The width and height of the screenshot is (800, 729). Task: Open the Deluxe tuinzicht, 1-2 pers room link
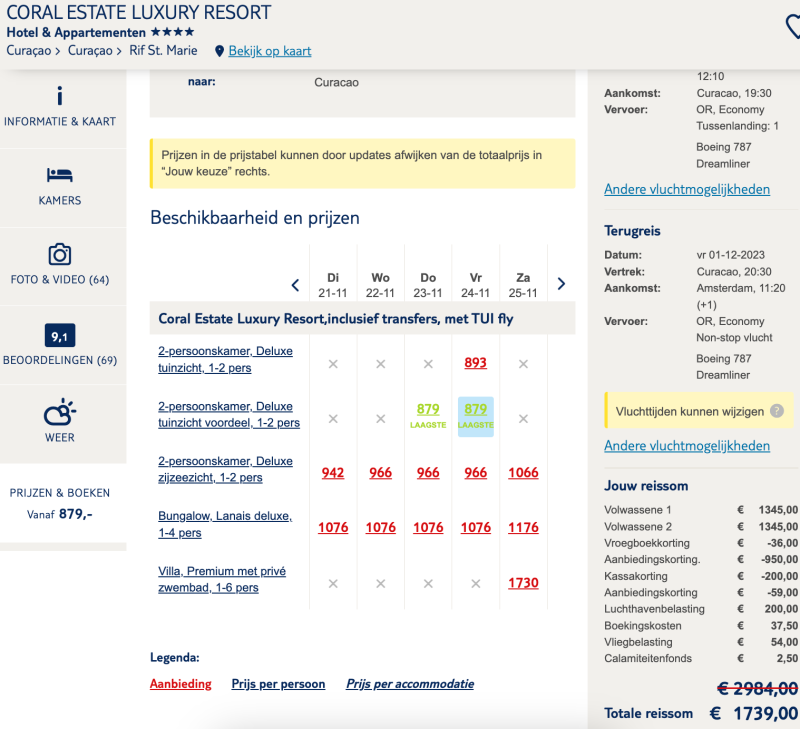pyautogui.click(x=225, y=359)
